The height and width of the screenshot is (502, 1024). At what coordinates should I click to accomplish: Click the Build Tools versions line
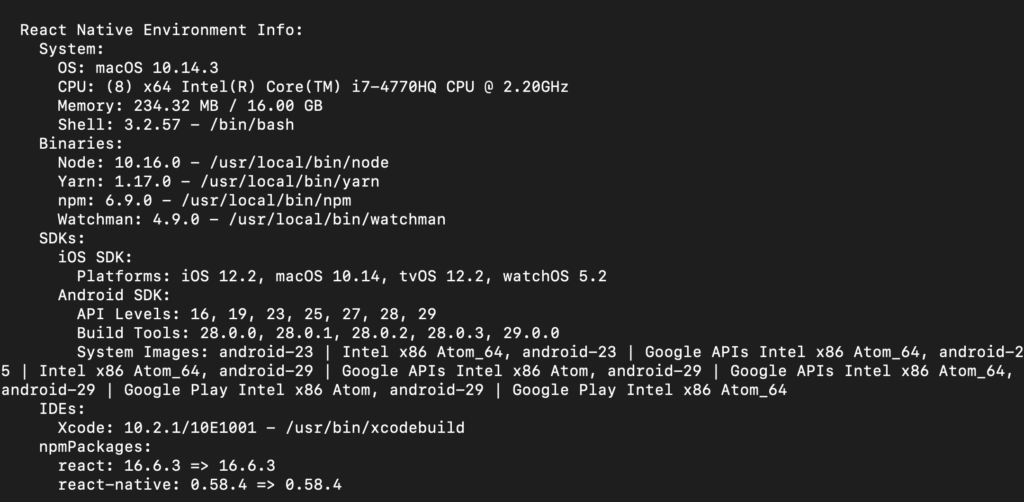click(x=318, y=333)
